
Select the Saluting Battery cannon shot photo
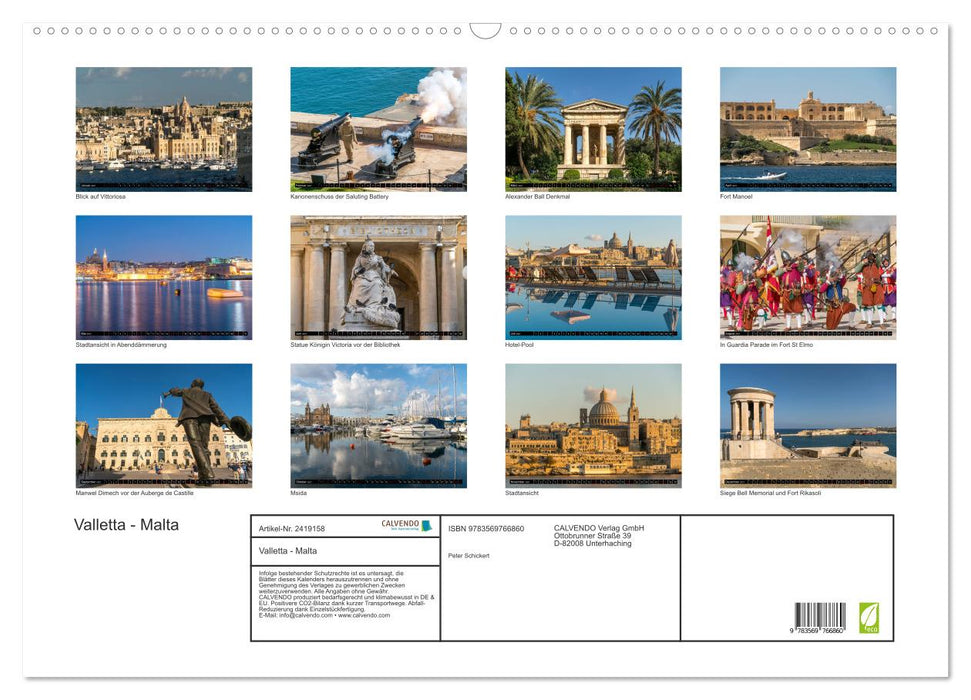click(378, 129)
